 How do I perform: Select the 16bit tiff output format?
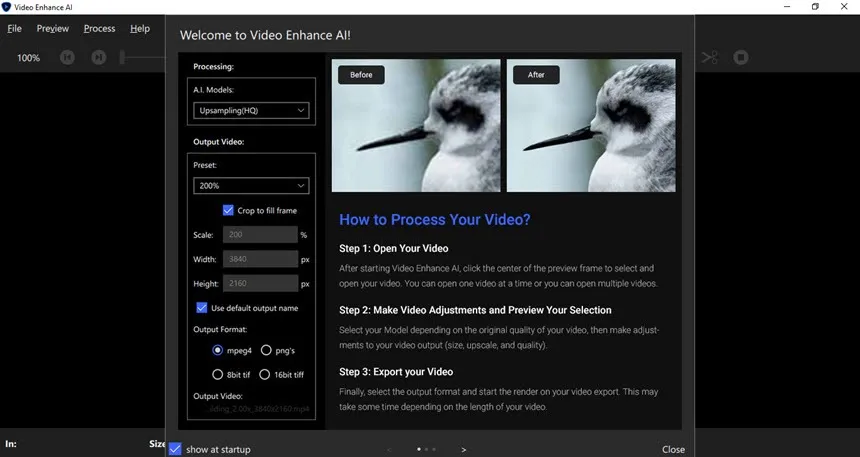point(264,375)
